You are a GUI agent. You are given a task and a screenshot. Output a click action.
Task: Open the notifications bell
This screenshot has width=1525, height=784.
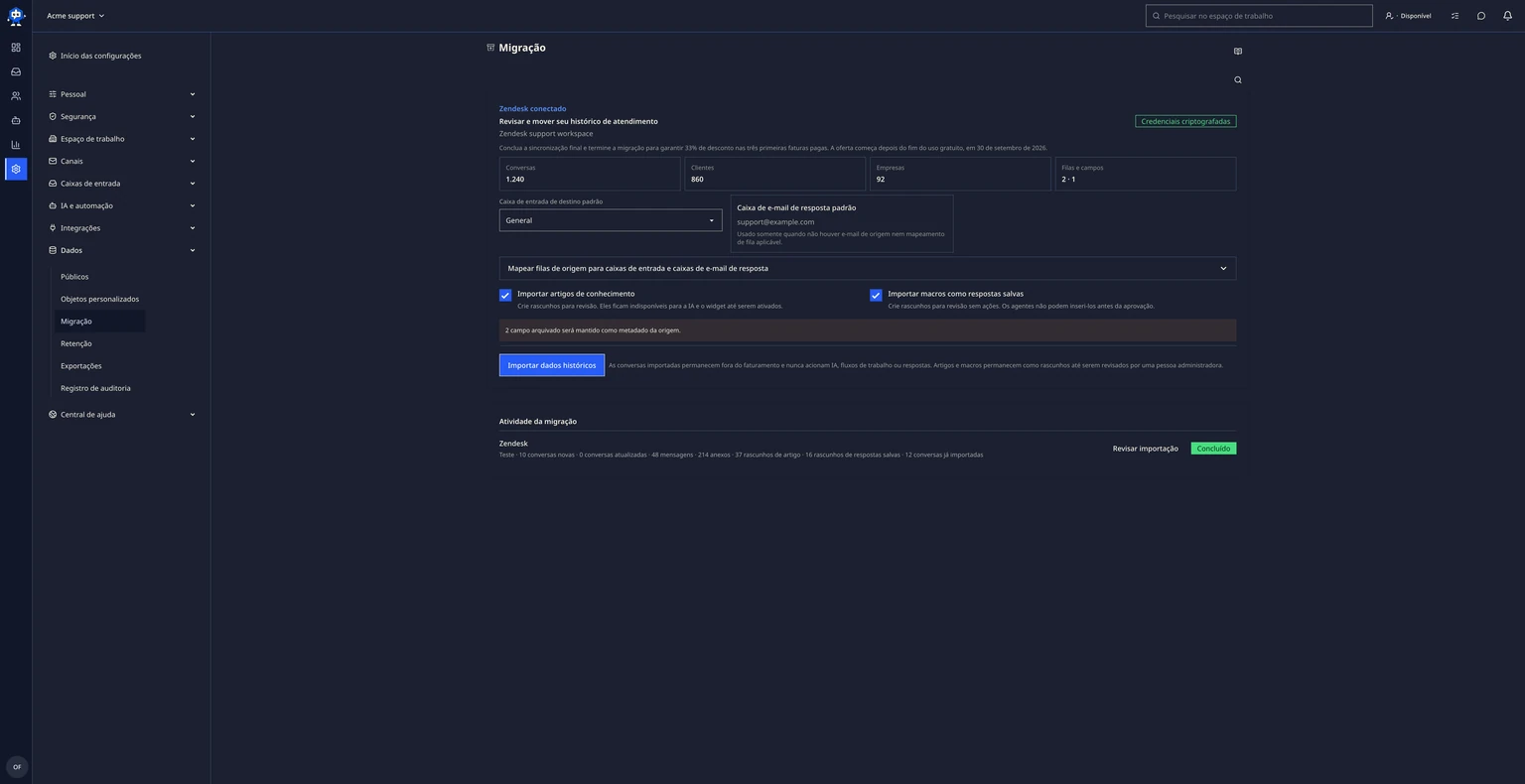tap(1507, 16)
